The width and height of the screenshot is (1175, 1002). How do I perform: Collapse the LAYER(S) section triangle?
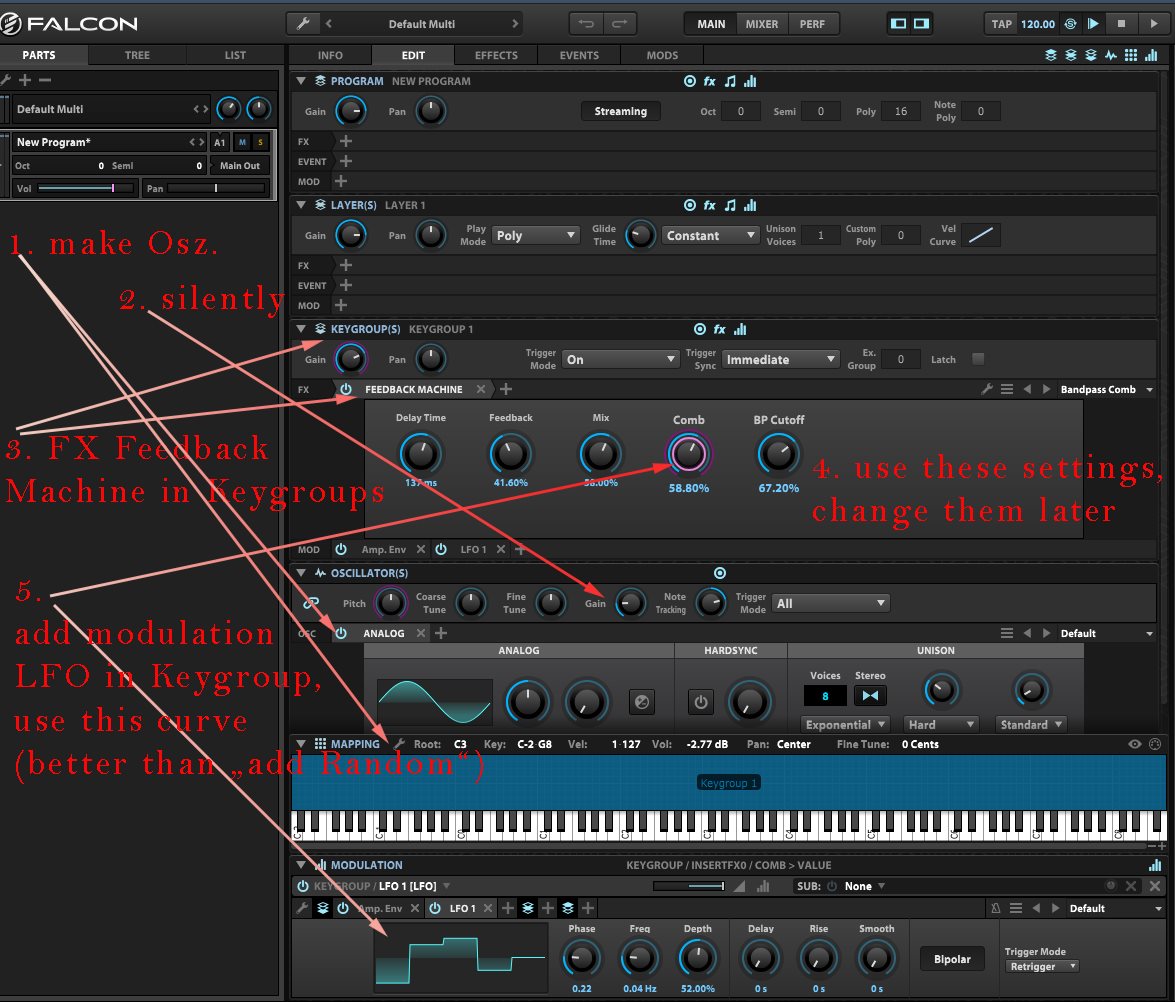click(301, 204)
